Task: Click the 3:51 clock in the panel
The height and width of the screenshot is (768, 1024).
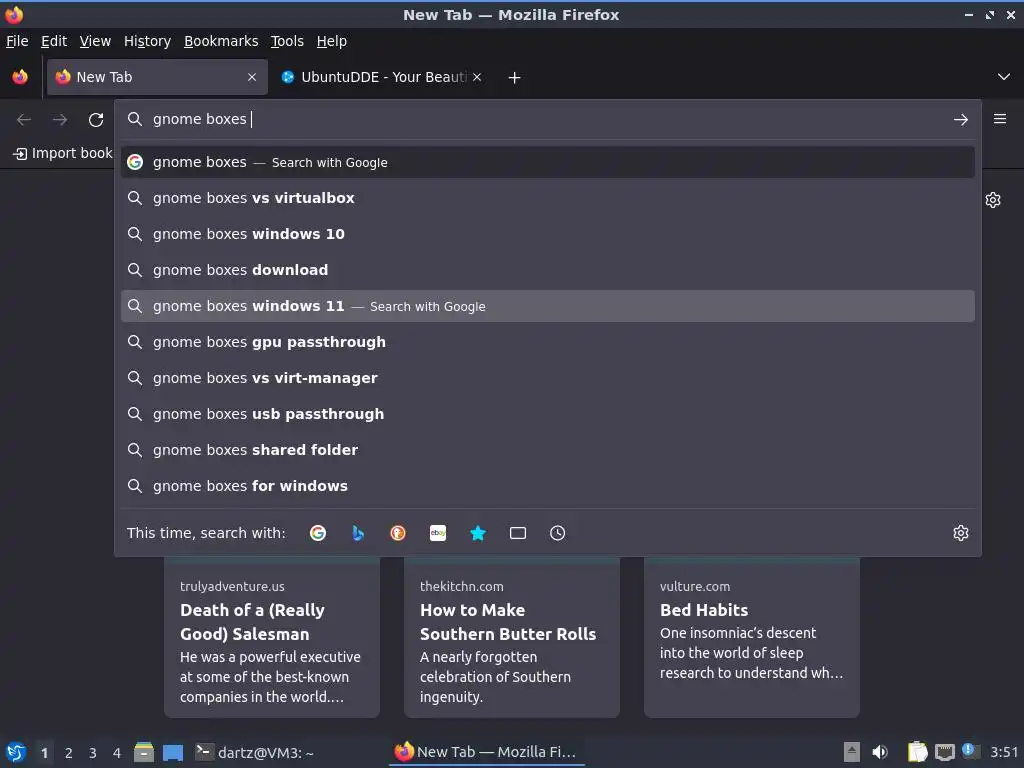Action: [x=1004, y=752]
